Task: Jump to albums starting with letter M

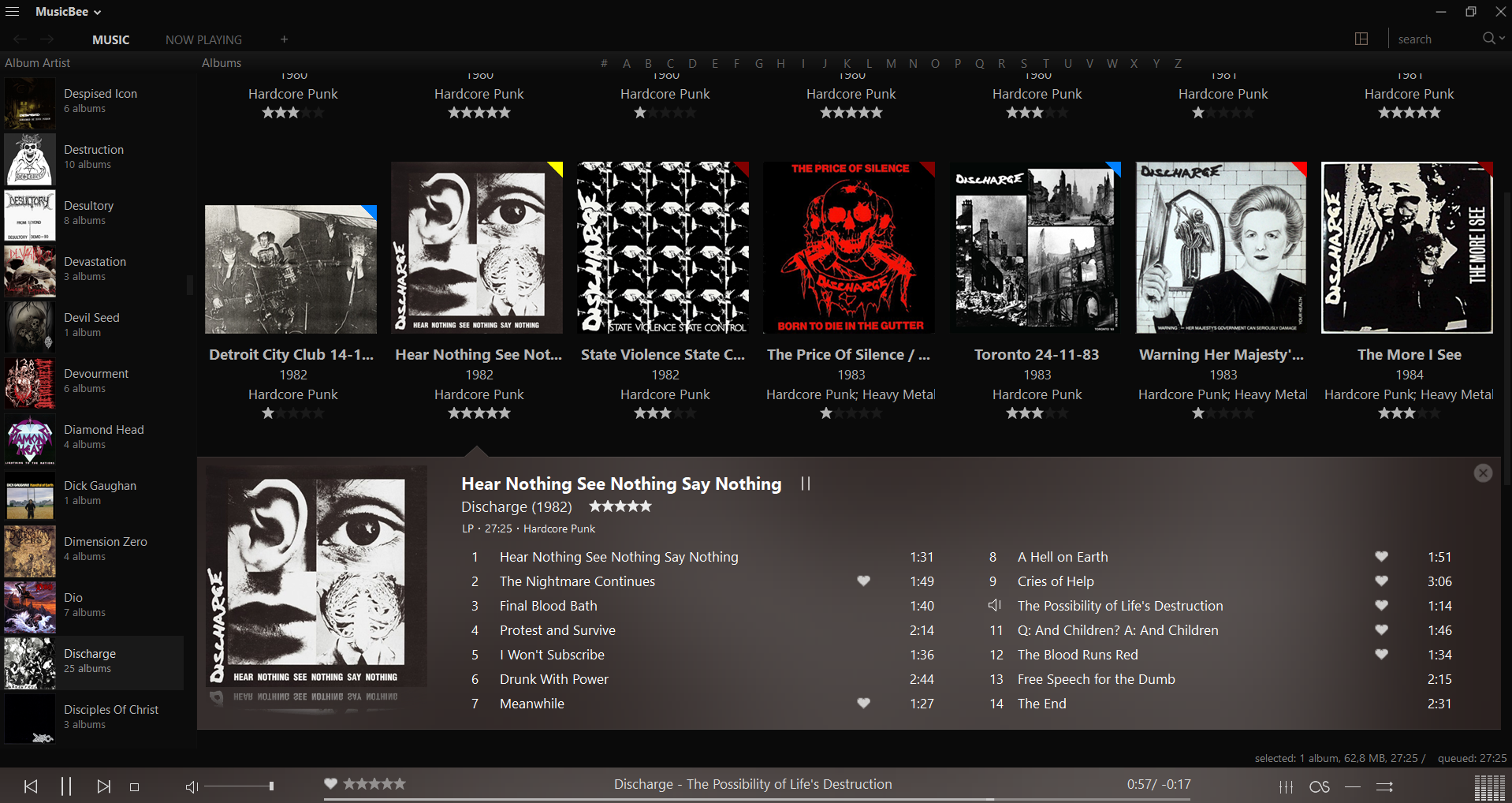Action: tap(891, 64)
